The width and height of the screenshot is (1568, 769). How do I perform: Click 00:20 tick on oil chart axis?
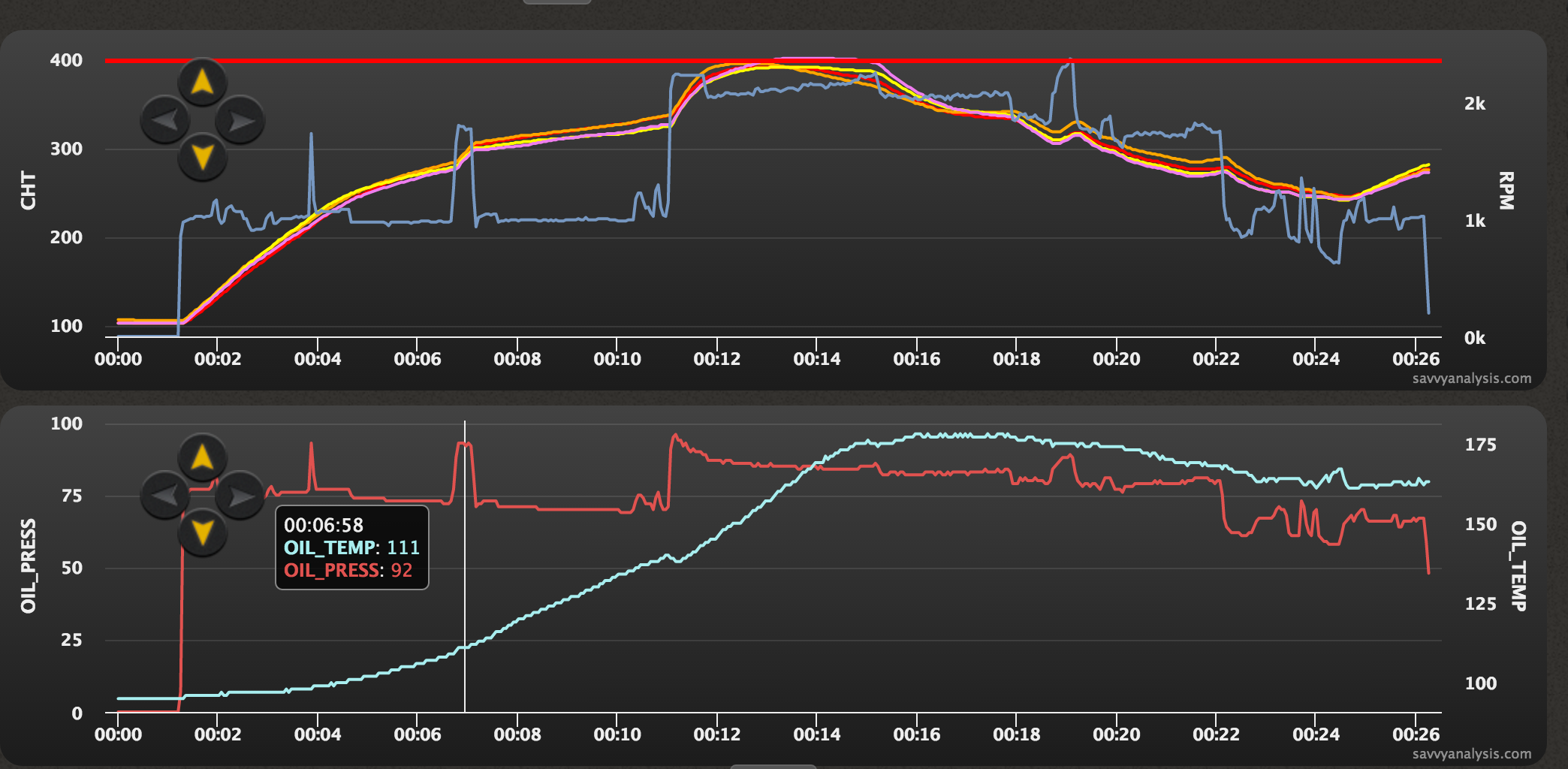click(1116, 734)
